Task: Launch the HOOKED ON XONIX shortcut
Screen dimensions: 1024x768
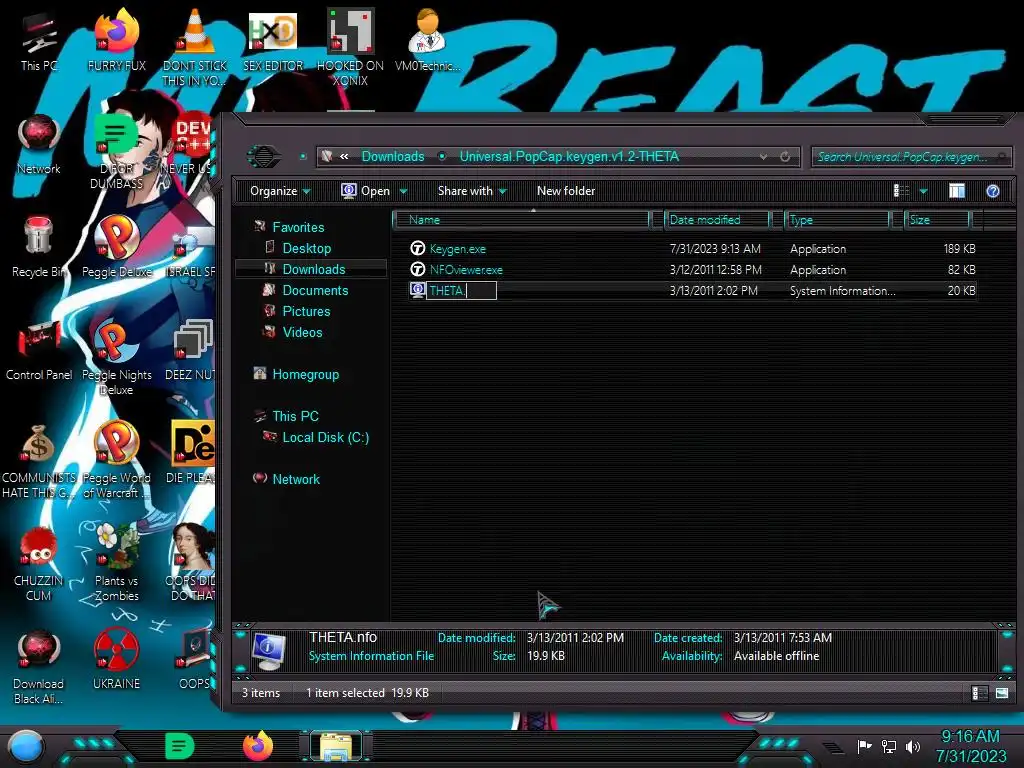Action: pos(350,47)
